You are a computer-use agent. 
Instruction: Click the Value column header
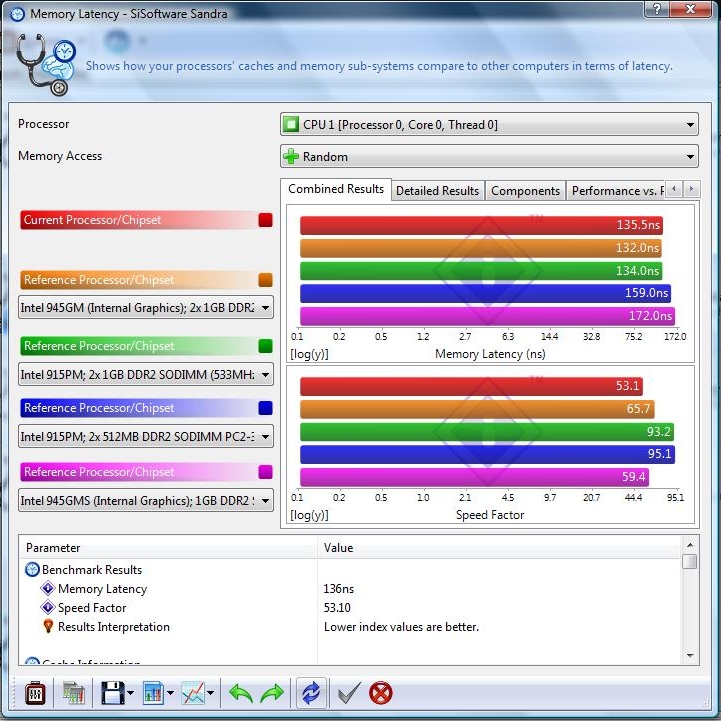coord(499,548)
